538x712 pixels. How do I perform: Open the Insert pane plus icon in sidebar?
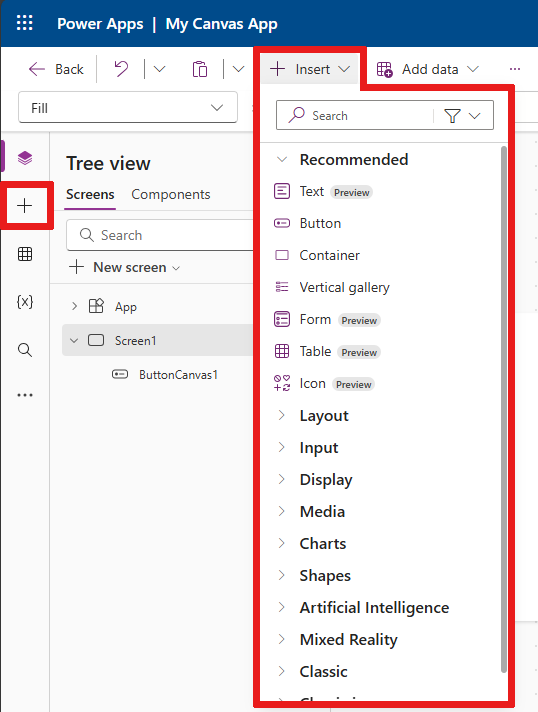point(25,206)
